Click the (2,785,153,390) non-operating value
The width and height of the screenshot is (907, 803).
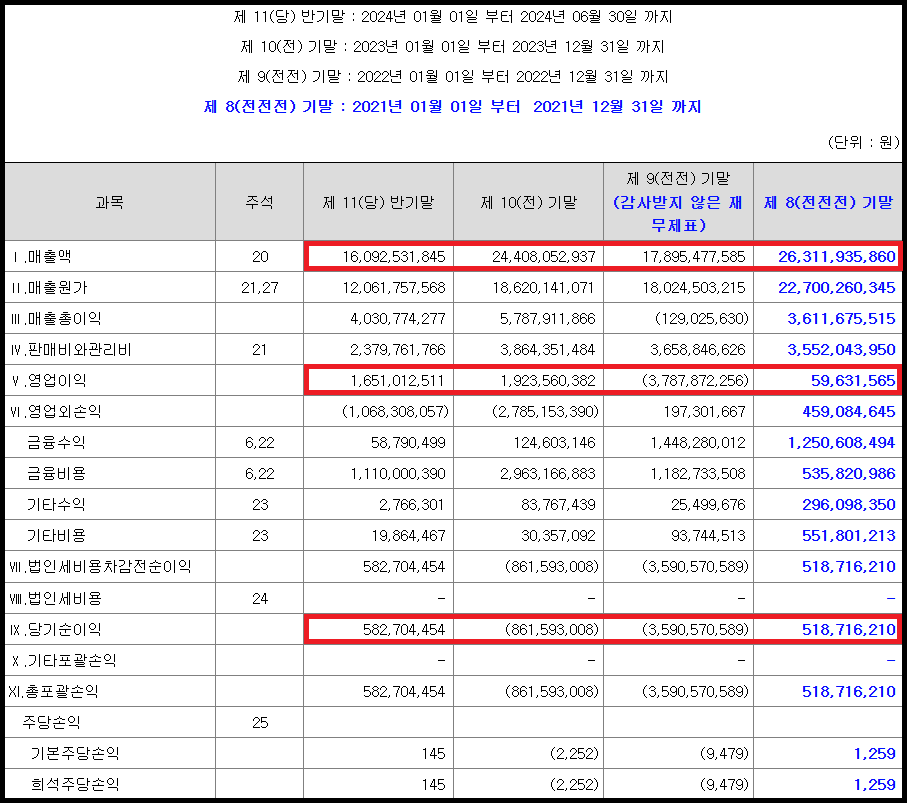click(545, 411)
